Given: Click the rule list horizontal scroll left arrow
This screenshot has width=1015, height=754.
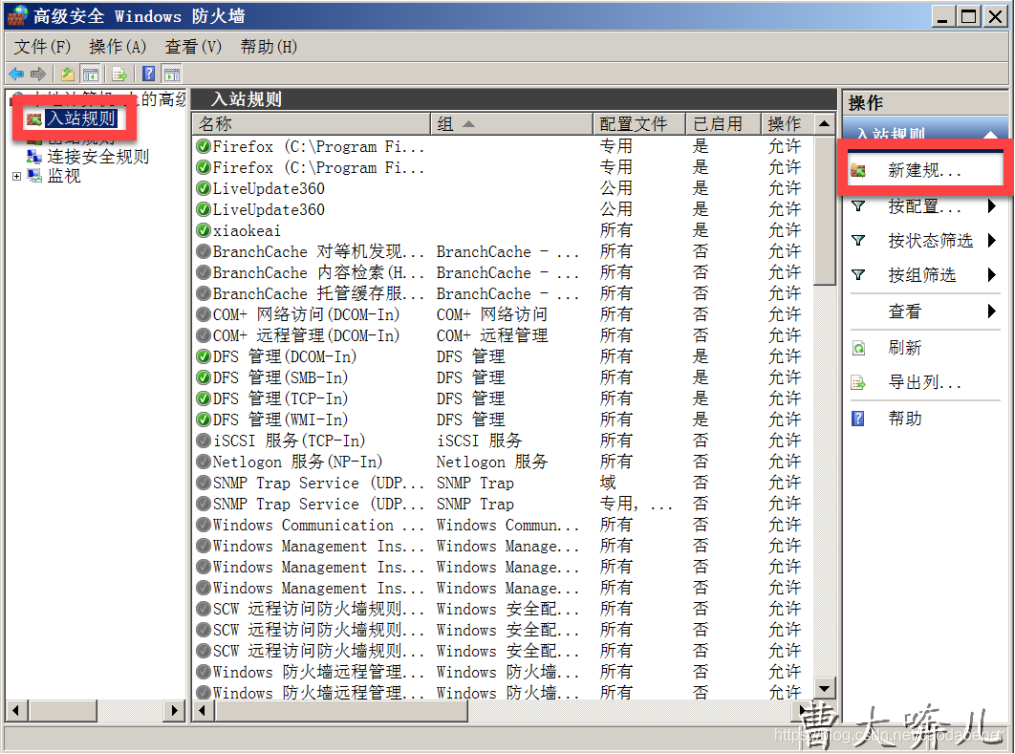Looking at the screenshot, I should click(x=203, y=711).
